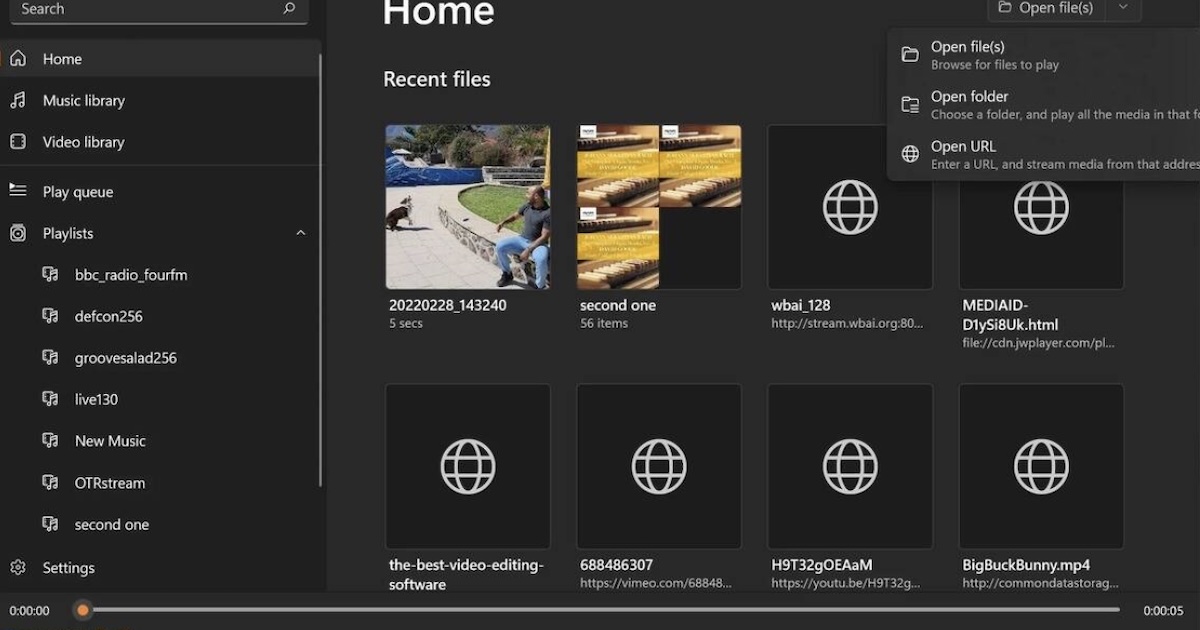The image size is (1200, 630).
Task: Open the 20220228_143240 video thumbnail
Action: (468, 207)
